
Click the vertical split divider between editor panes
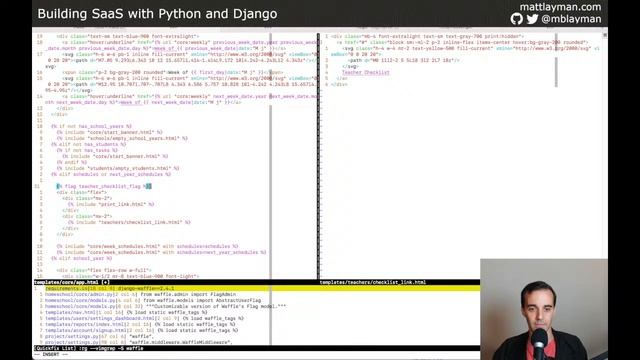pos(318,156)
